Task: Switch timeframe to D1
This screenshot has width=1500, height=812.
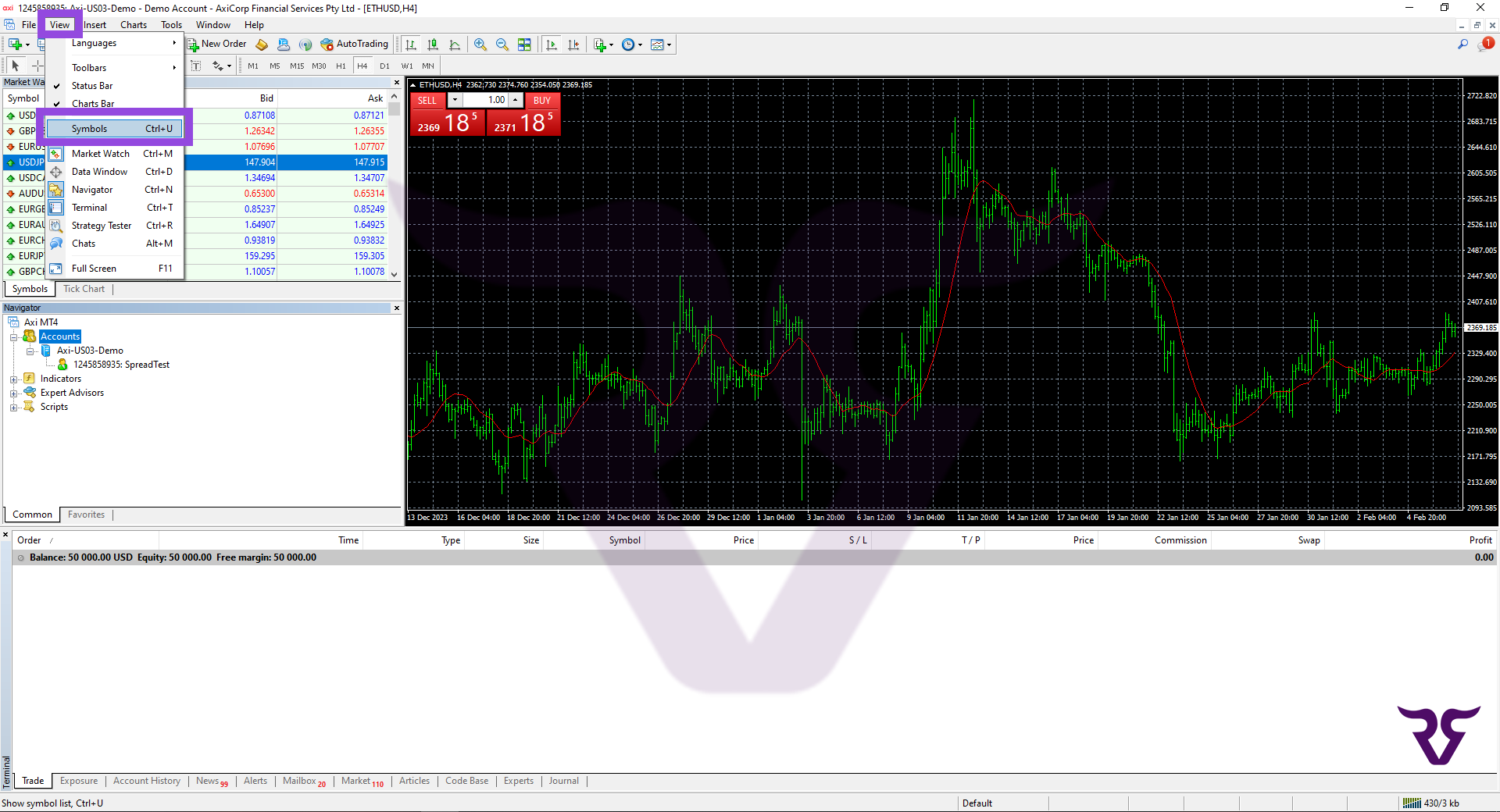Action: click(x=384, y=66)
